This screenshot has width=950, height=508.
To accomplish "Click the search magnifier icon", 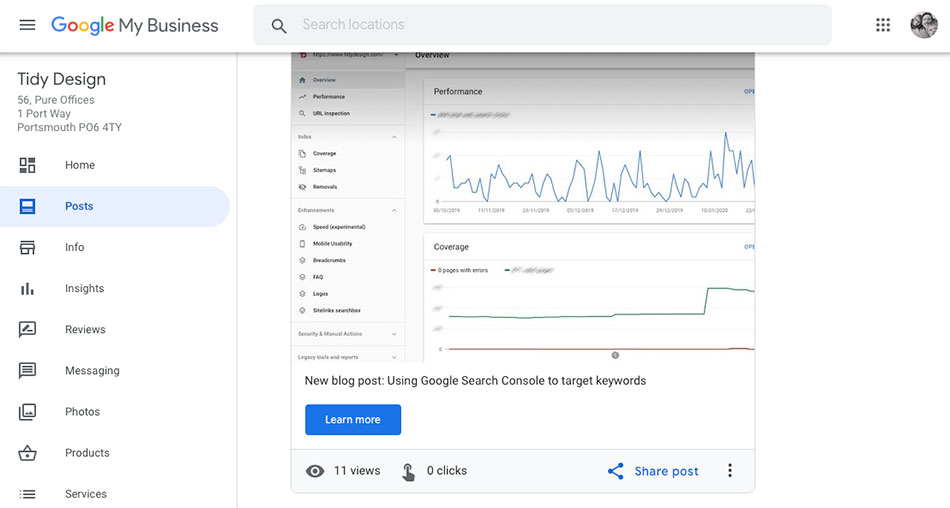I will (279, 25).
